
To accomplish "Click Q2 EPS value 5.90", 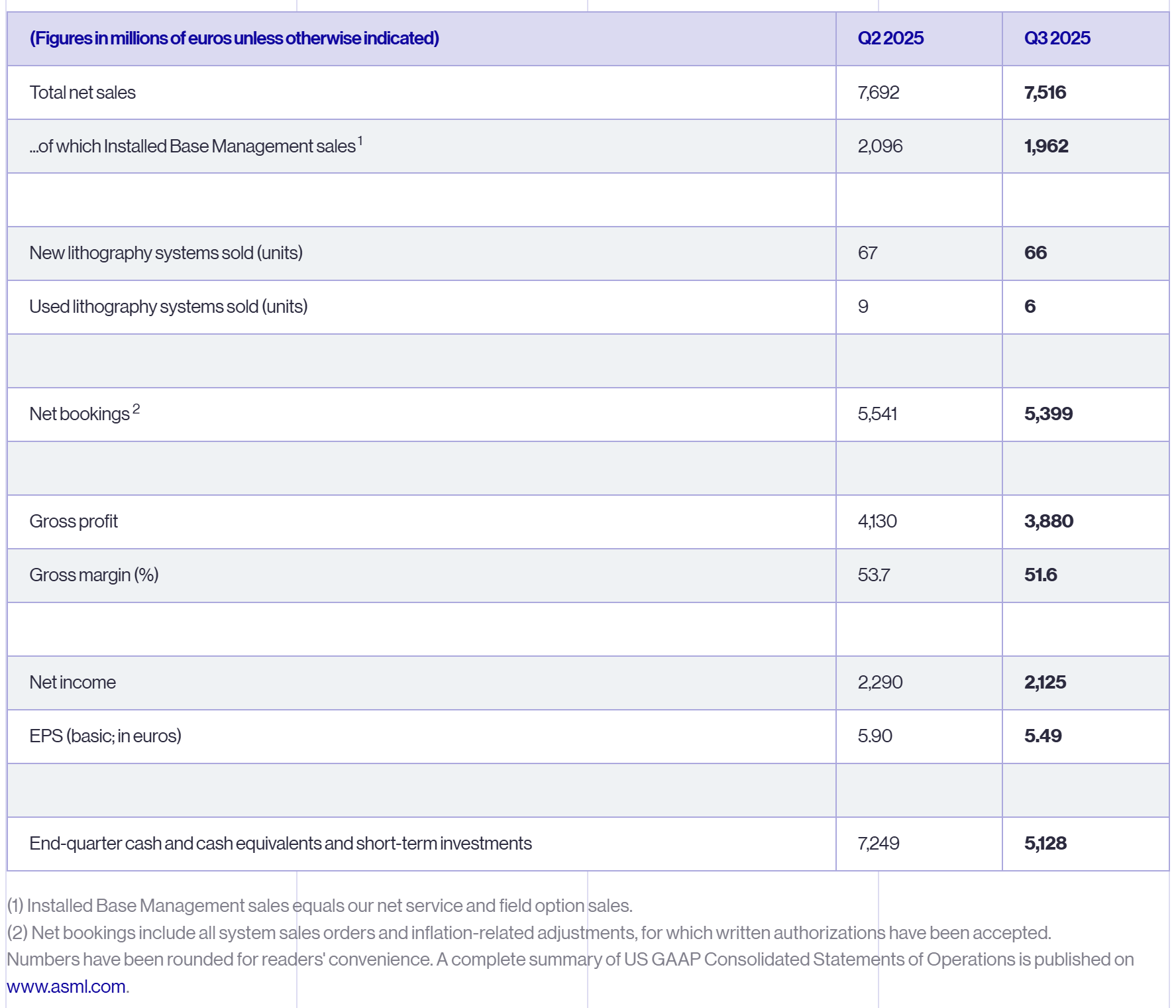I will click(875, 736).
